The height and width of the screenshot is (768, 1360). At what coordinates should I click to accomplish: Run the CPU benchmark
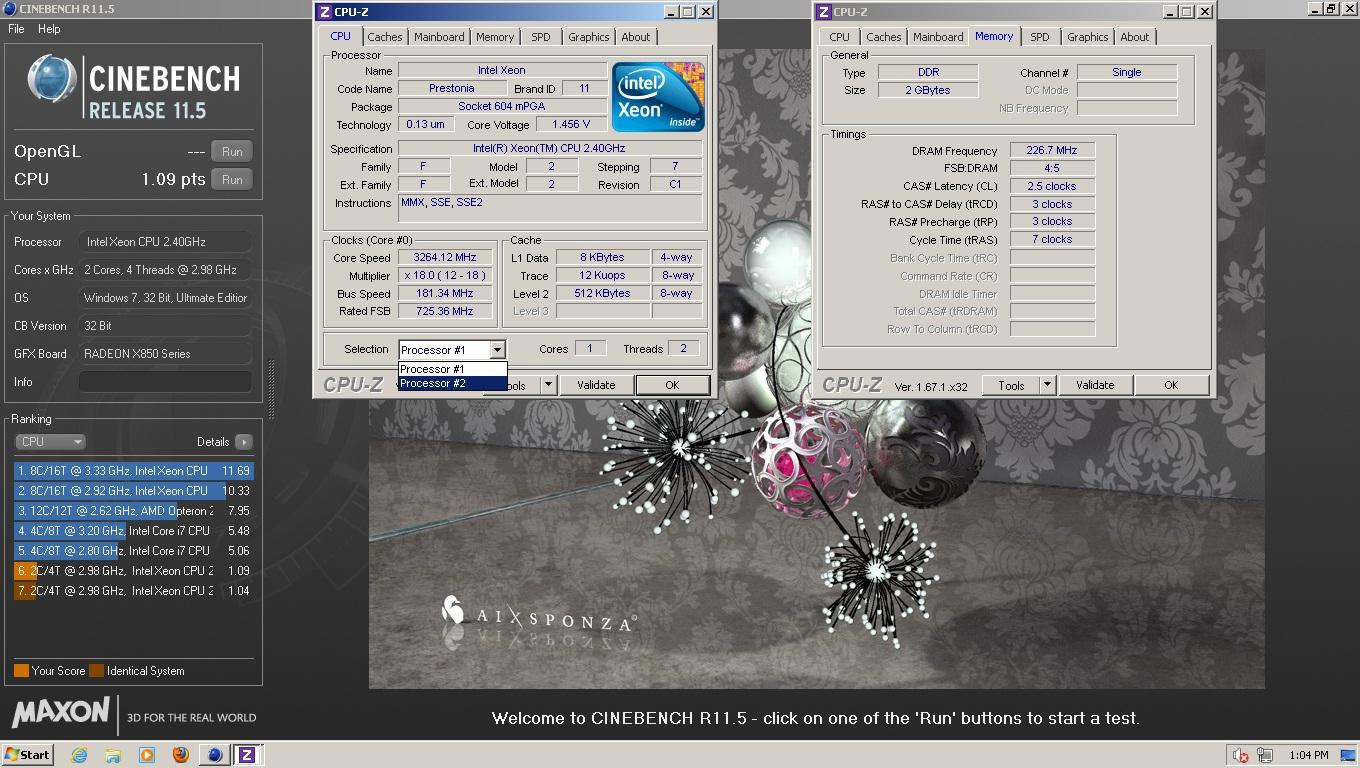pyautogui.click(x=232, y=180)
